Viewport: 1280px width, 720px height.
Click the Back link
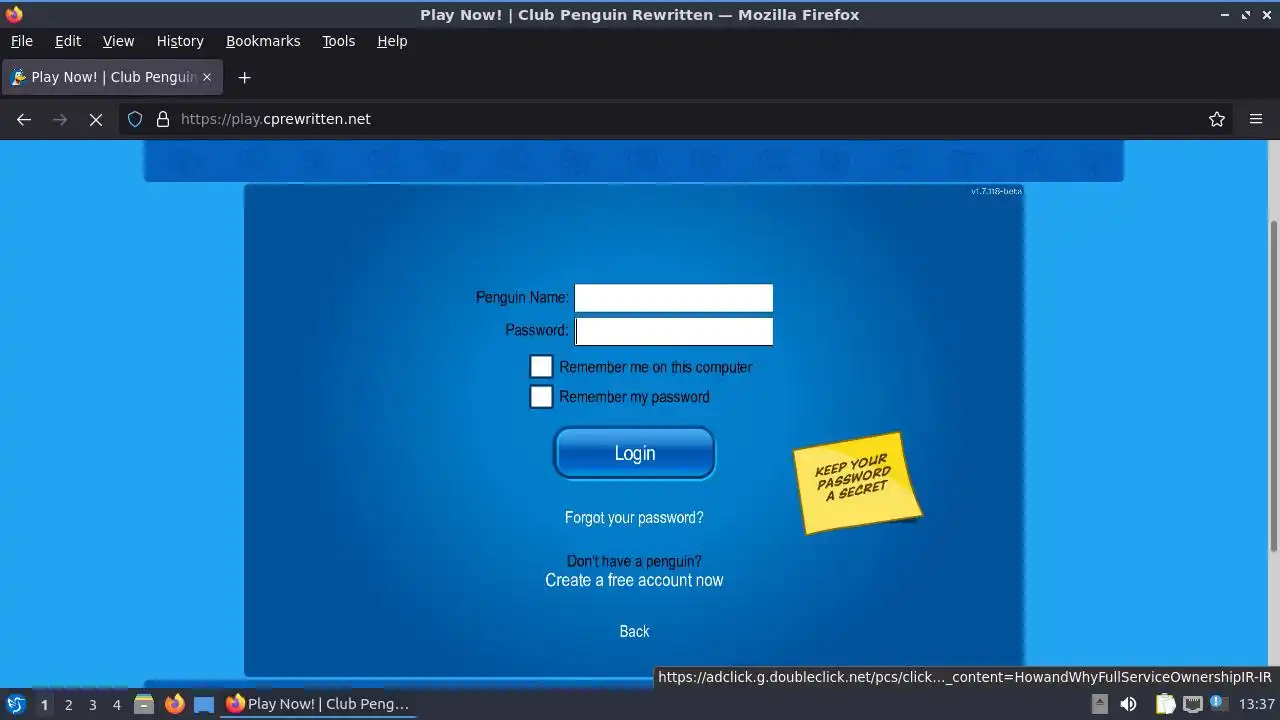click(x=634, y=631)
